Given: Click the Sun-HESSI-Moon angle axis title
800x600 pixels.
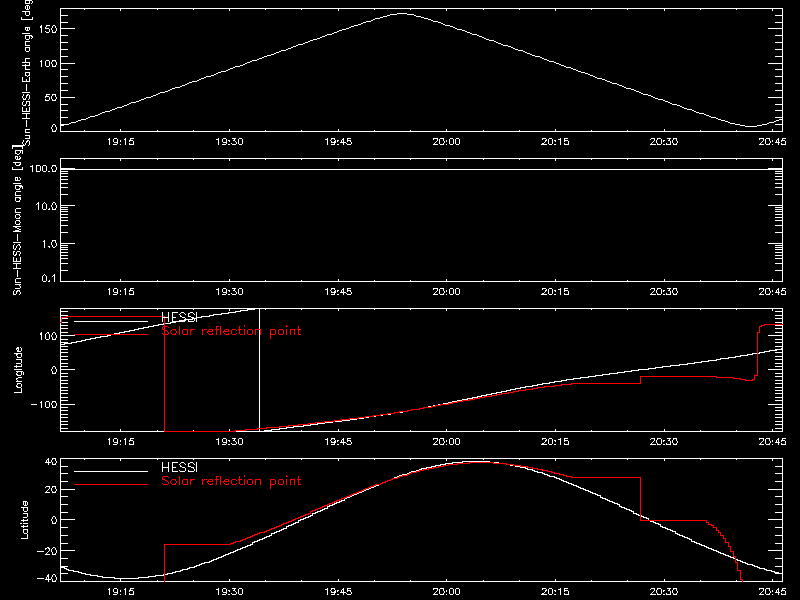Looking at the screenshot, I should click(x=17, y=220).
